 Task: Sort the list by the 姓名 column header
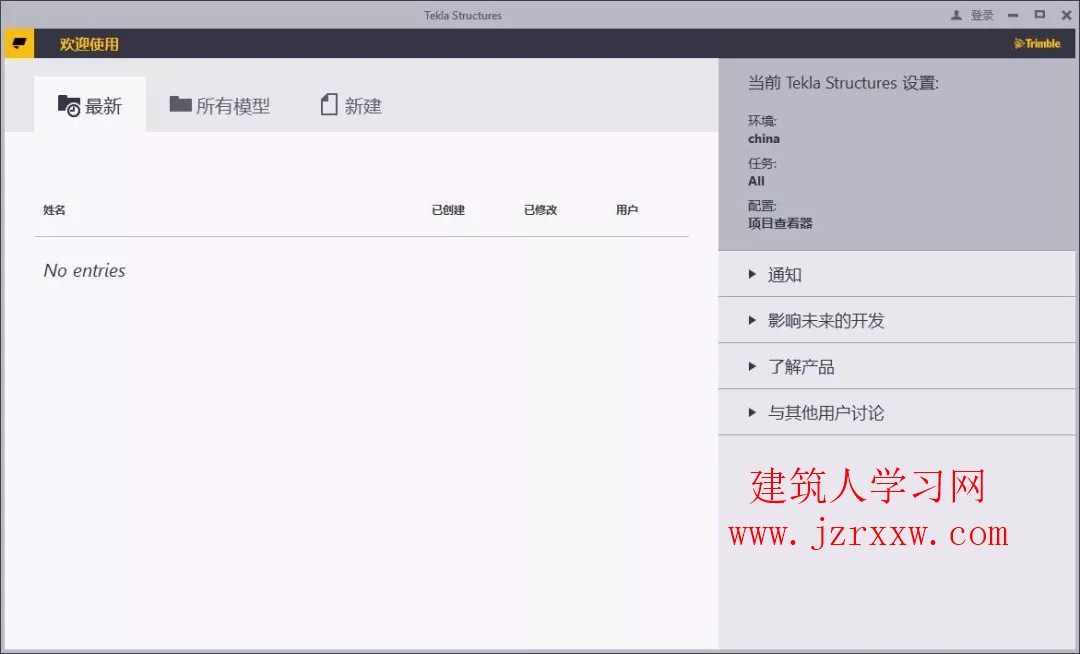pos(54,210)
